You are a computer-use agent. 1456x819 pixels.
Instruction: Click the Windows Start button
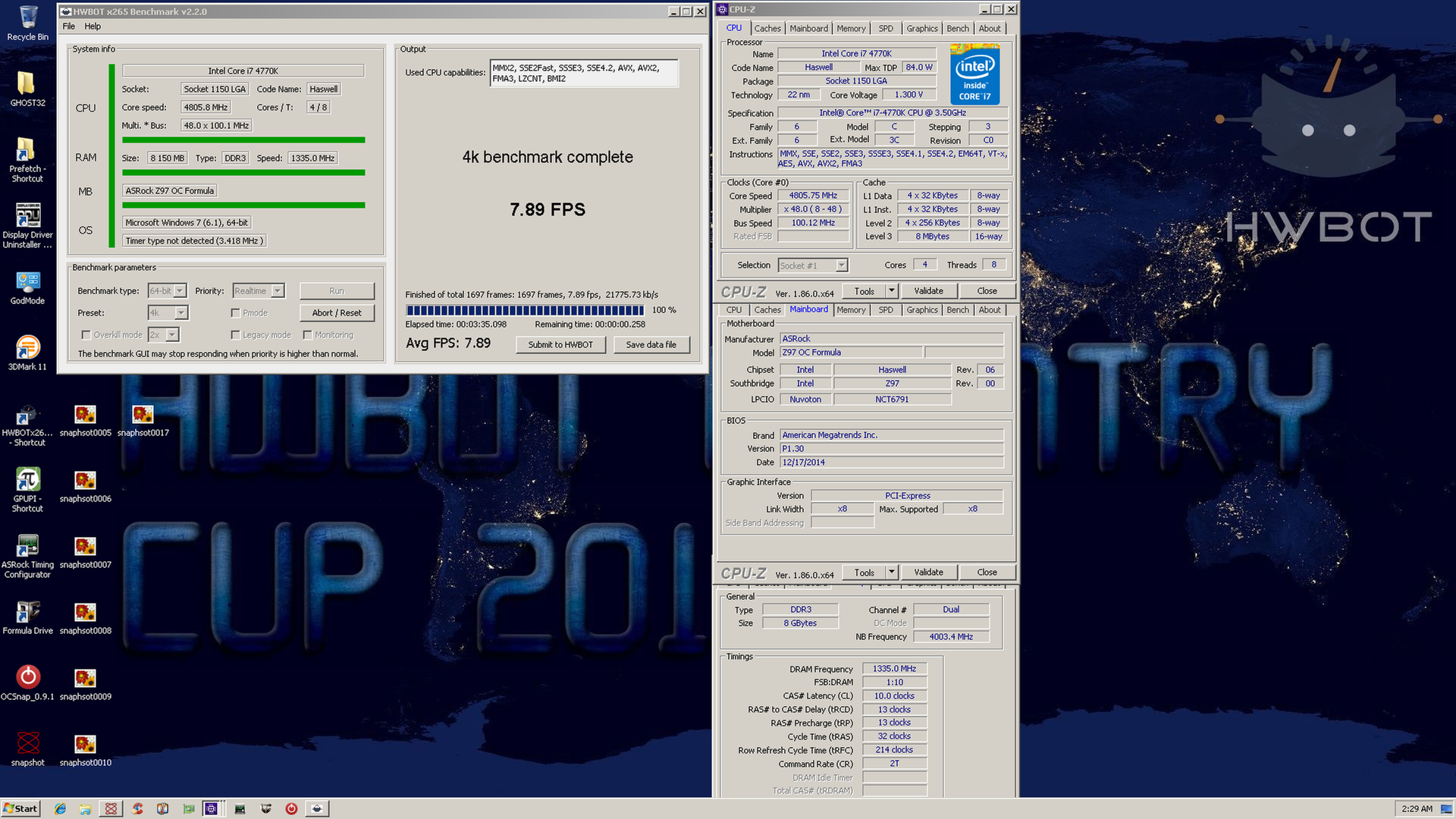(20, 809)
